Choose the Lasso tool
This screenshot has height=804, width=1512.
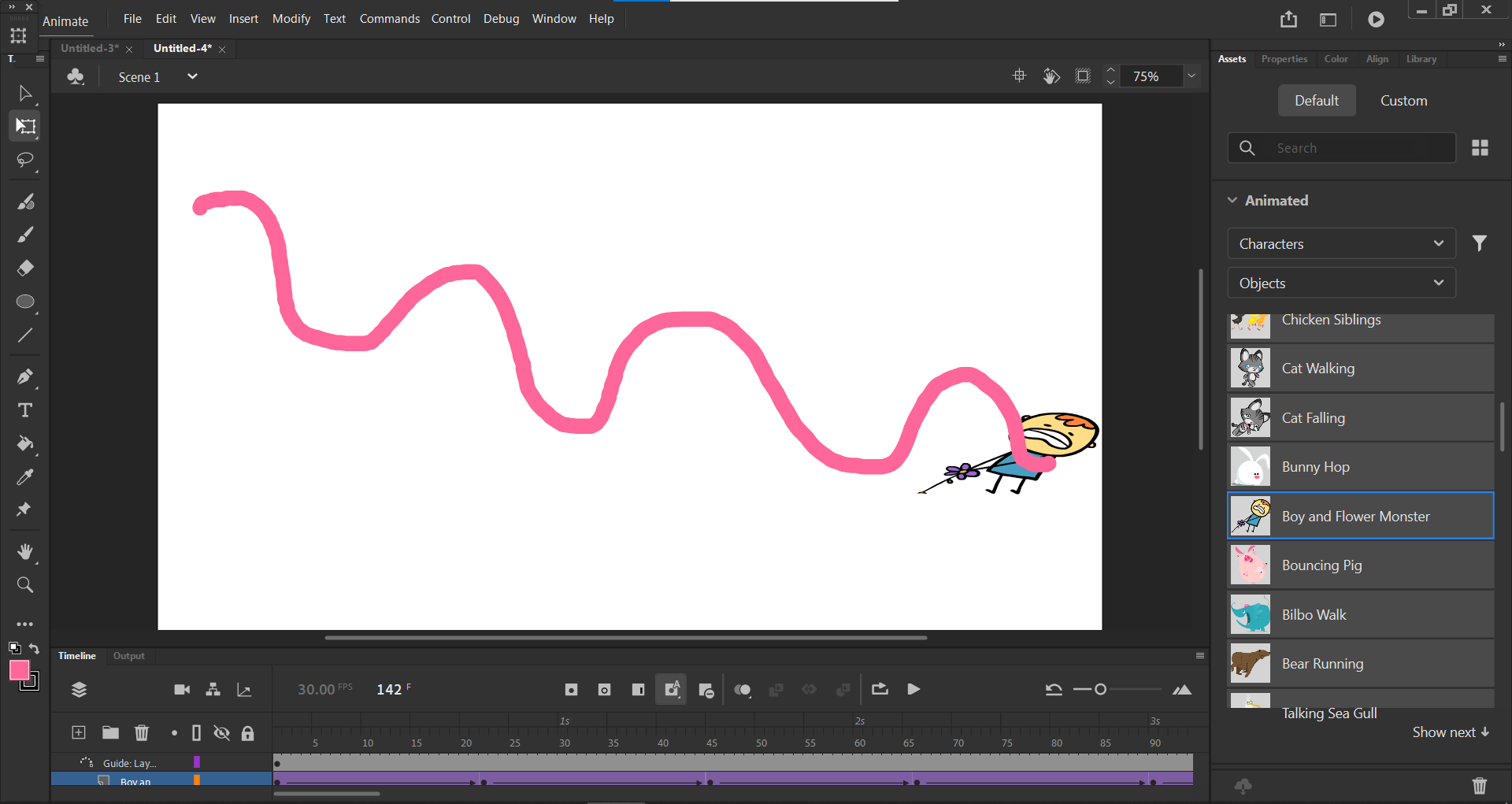(24, 161)
